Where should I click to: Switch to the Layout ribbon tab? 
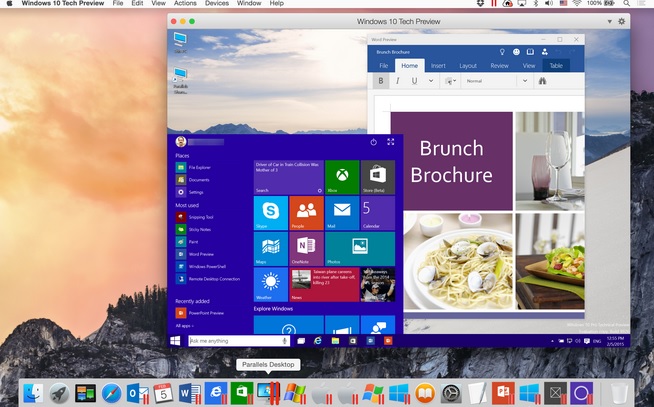point(468,65)
